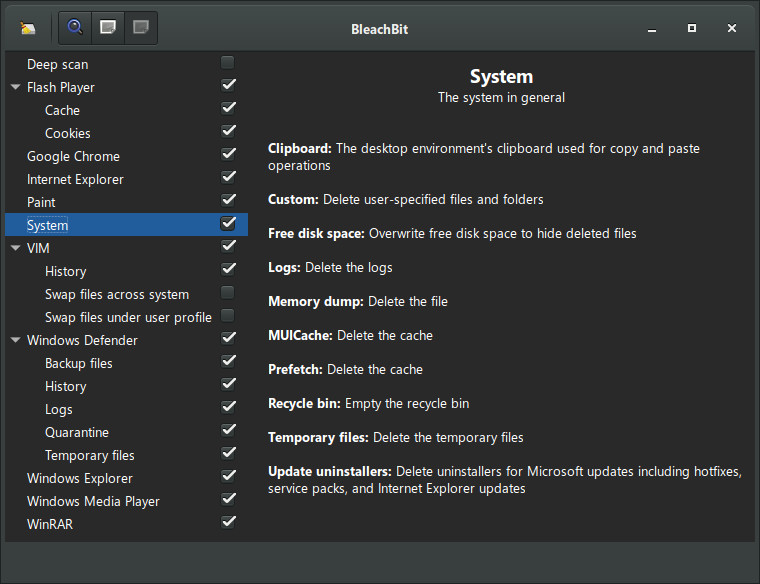Collapse the Flash Player tree node

[15, 87]
